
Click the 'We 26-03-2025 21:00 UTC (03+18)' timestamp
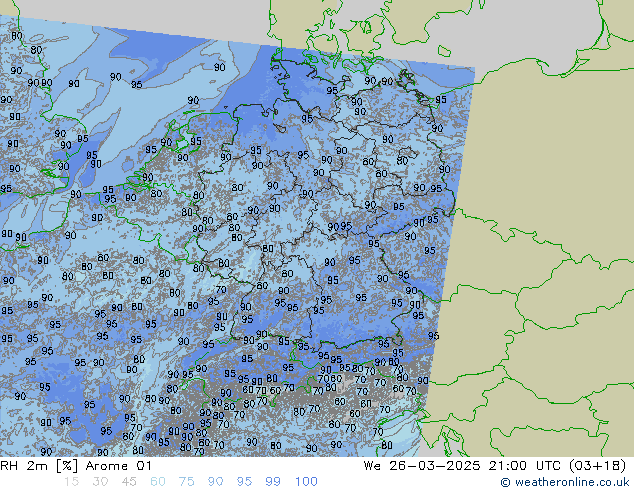tap(495, 466)
